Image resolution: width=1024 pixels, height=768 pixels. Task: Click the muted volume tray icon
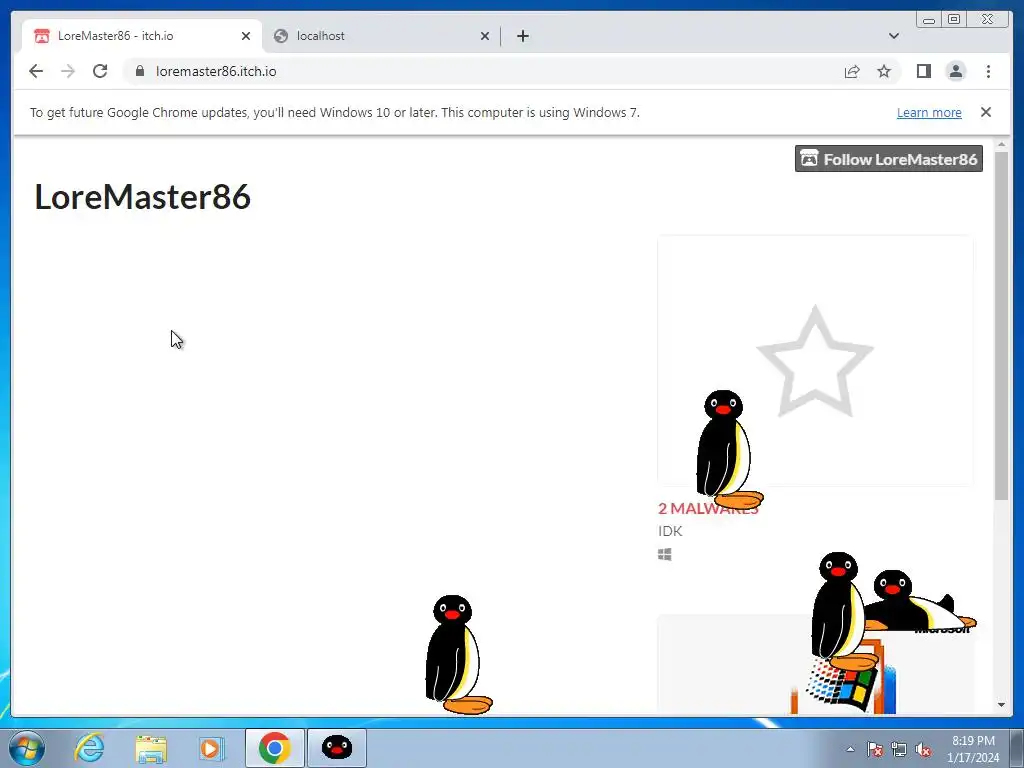(923, 749)
